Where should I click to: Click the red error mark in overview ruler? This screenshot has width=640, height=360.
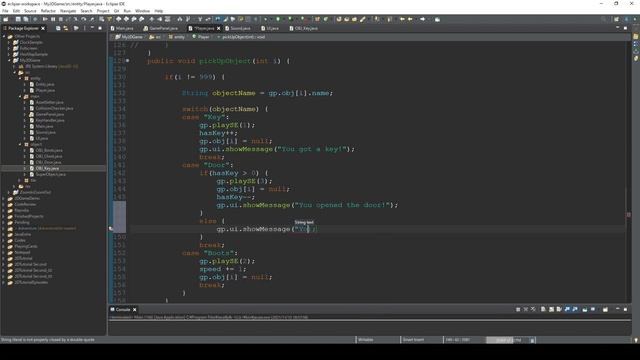coord(629,215)
